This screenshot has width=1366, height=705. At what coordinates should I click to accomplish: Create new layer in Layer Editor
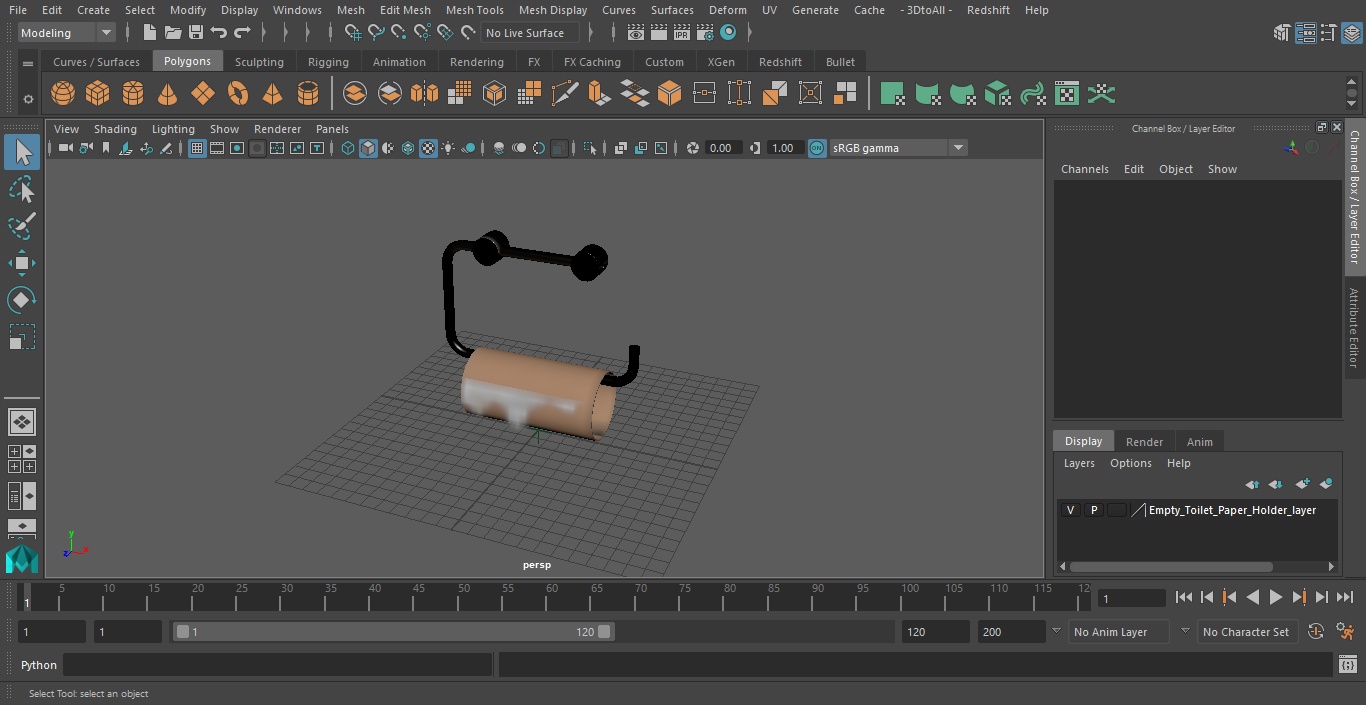pyautogui.click(x=1302, y=484)
